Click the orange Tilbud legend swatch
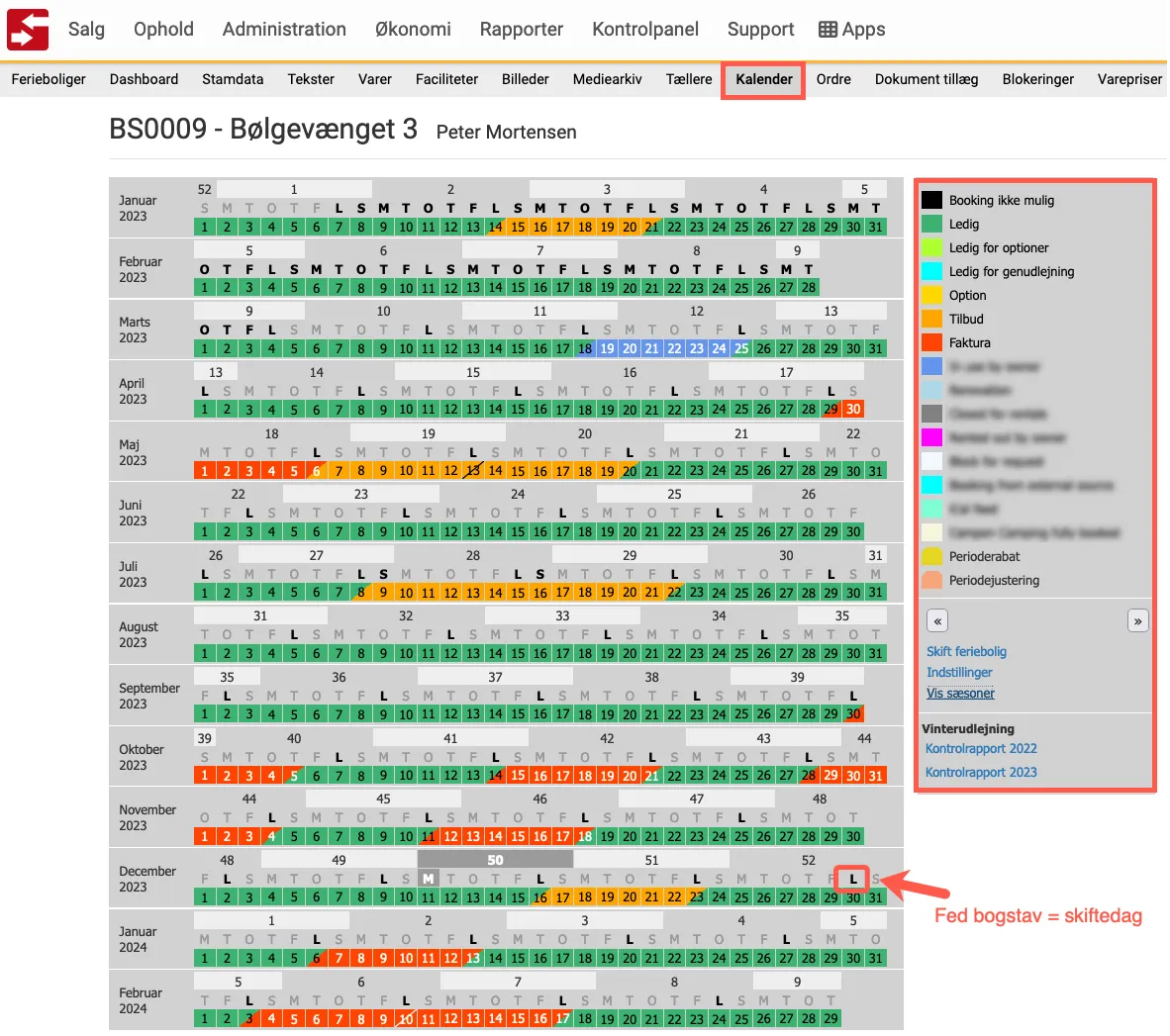Screen dimensions: 1170x1036 tap(931, 319)
